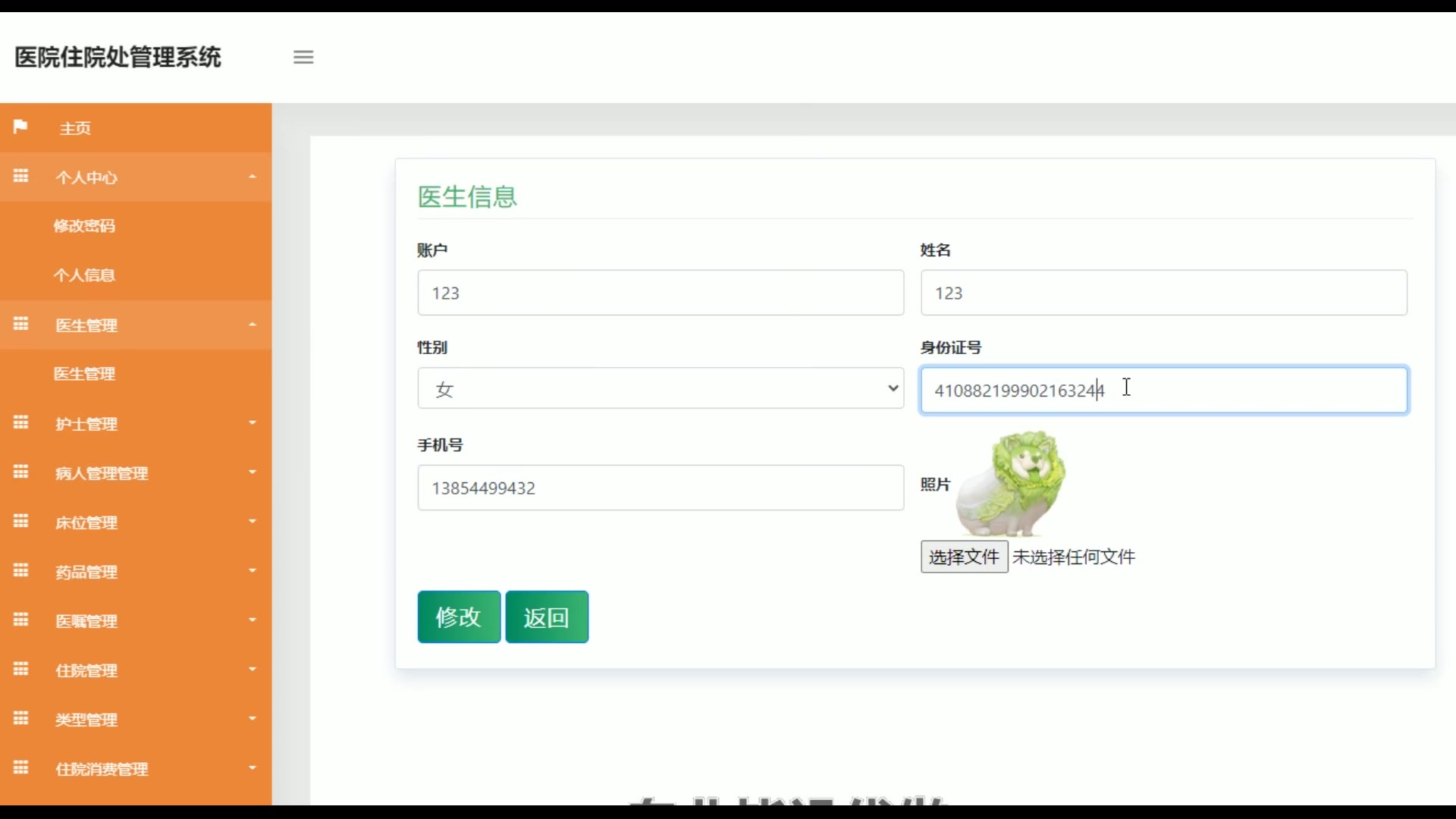Click grid icon next to 医嘱管理

pos(20,620)
